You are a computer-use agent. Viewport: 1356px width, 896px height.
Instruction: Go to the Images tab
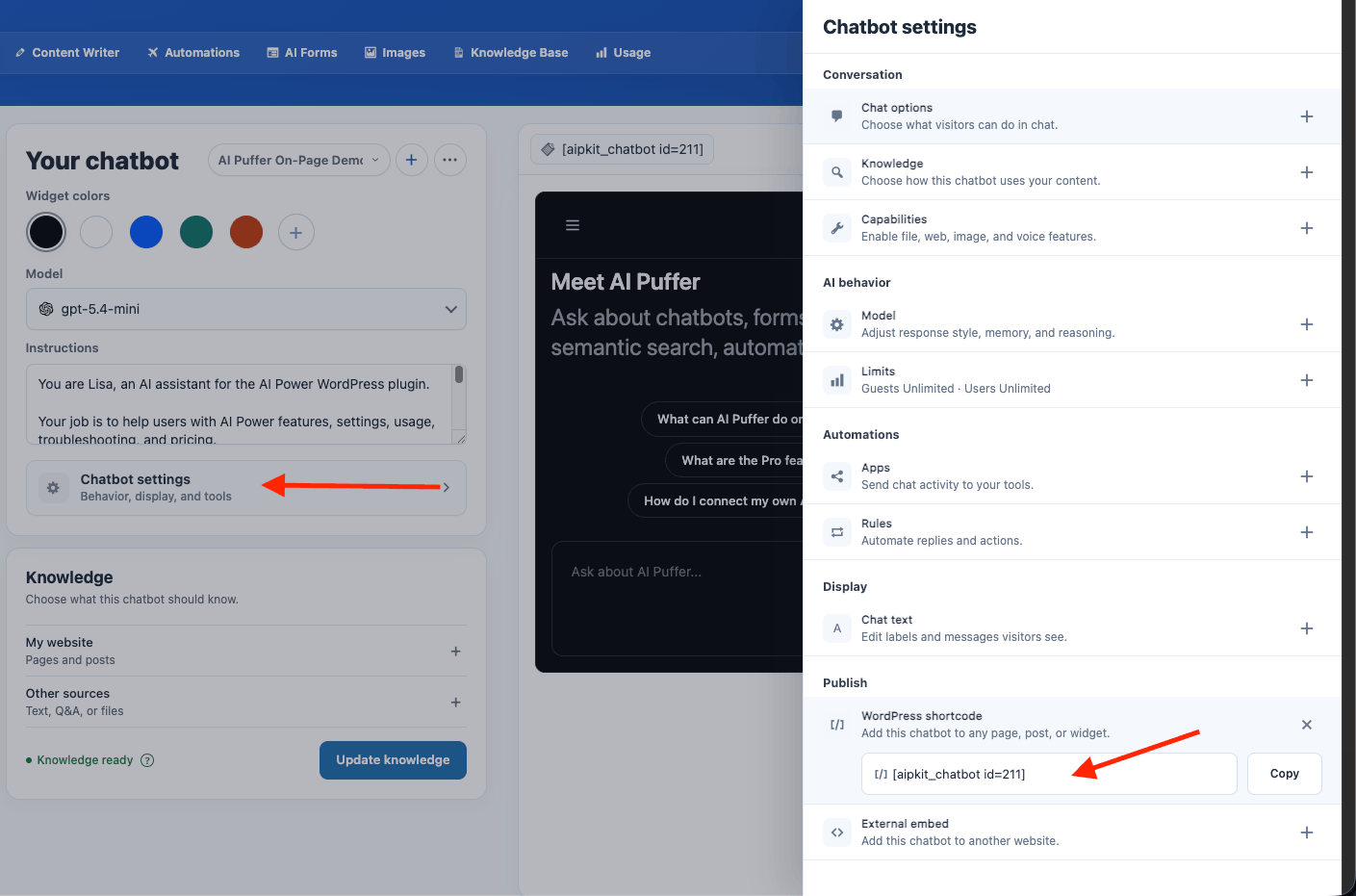[x=395, y=53]
